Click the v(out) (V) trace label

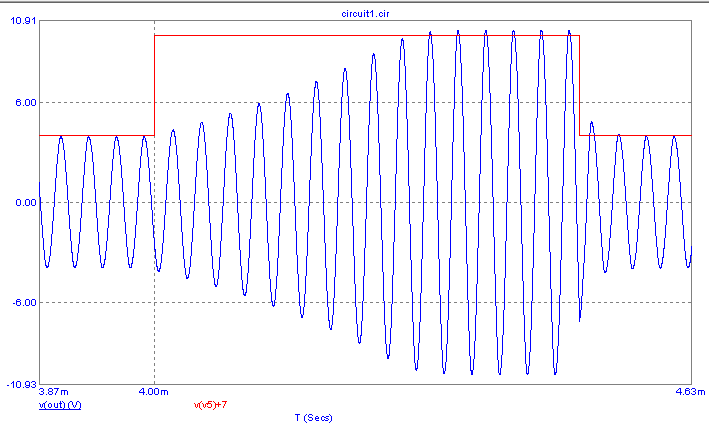click(59, 405)
